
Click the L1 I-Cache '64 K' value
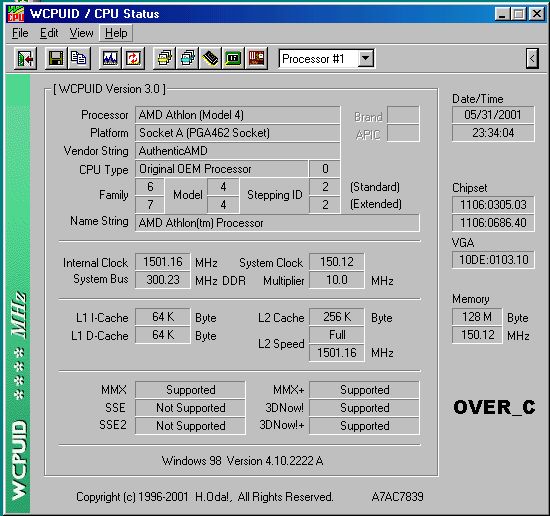(163, 317)
